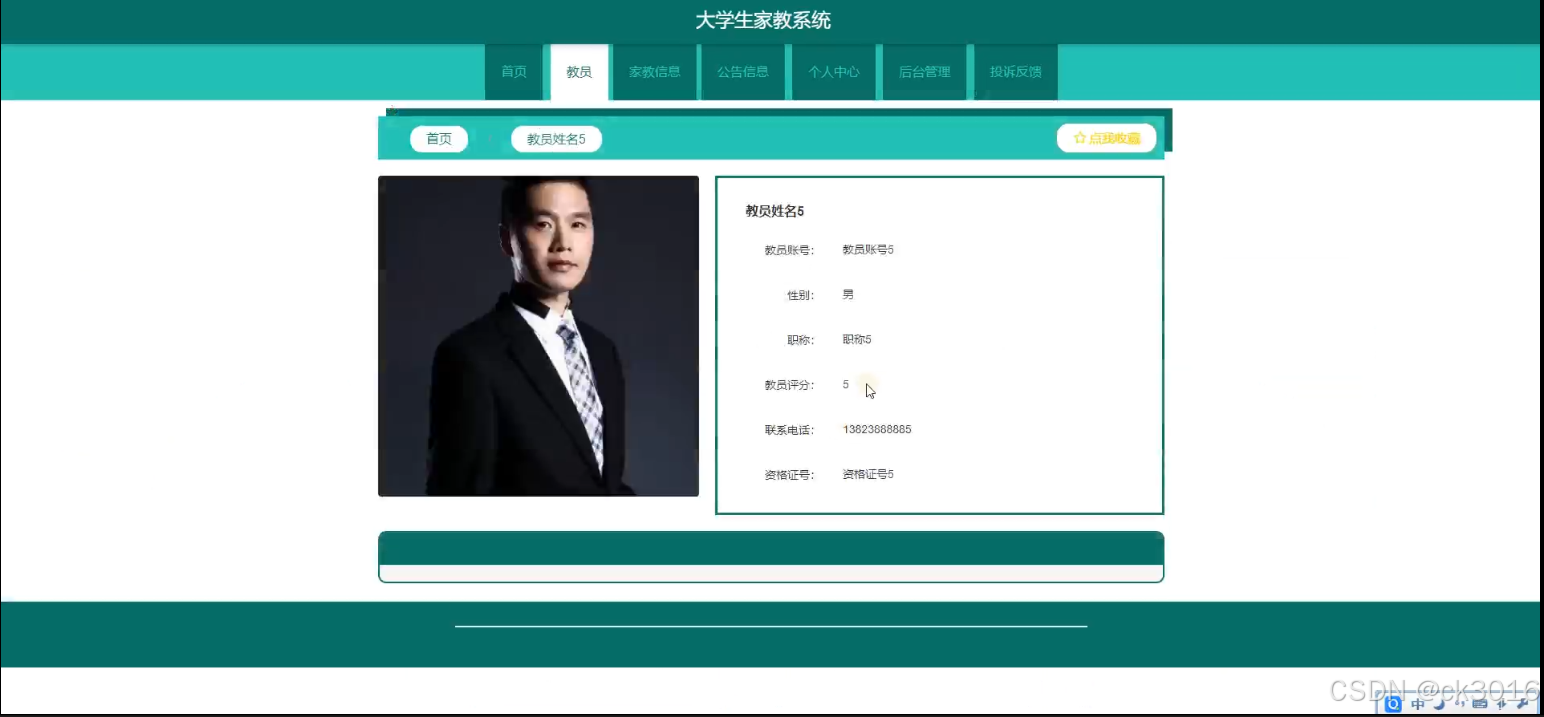Open the 后台管理 tab
Viewport: 1544px width, 717px height.
[x=924, y=72]
